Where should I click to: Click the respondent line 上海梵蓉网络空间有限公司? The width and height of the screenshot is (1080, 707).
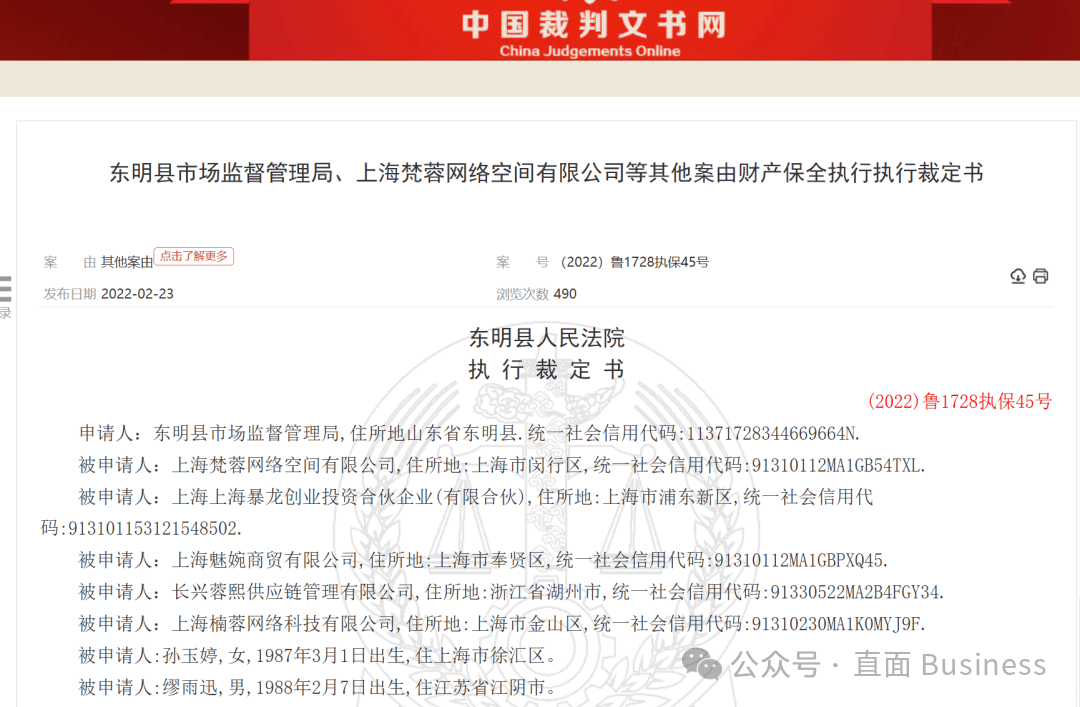501,465
